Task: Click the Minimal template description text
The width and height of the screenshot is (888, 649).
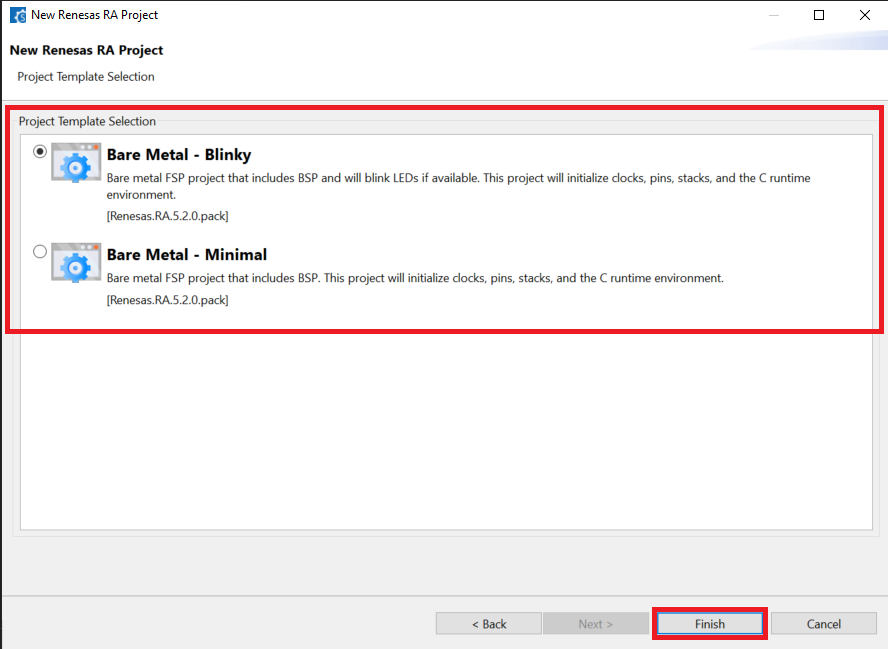Action: (414, 278)
